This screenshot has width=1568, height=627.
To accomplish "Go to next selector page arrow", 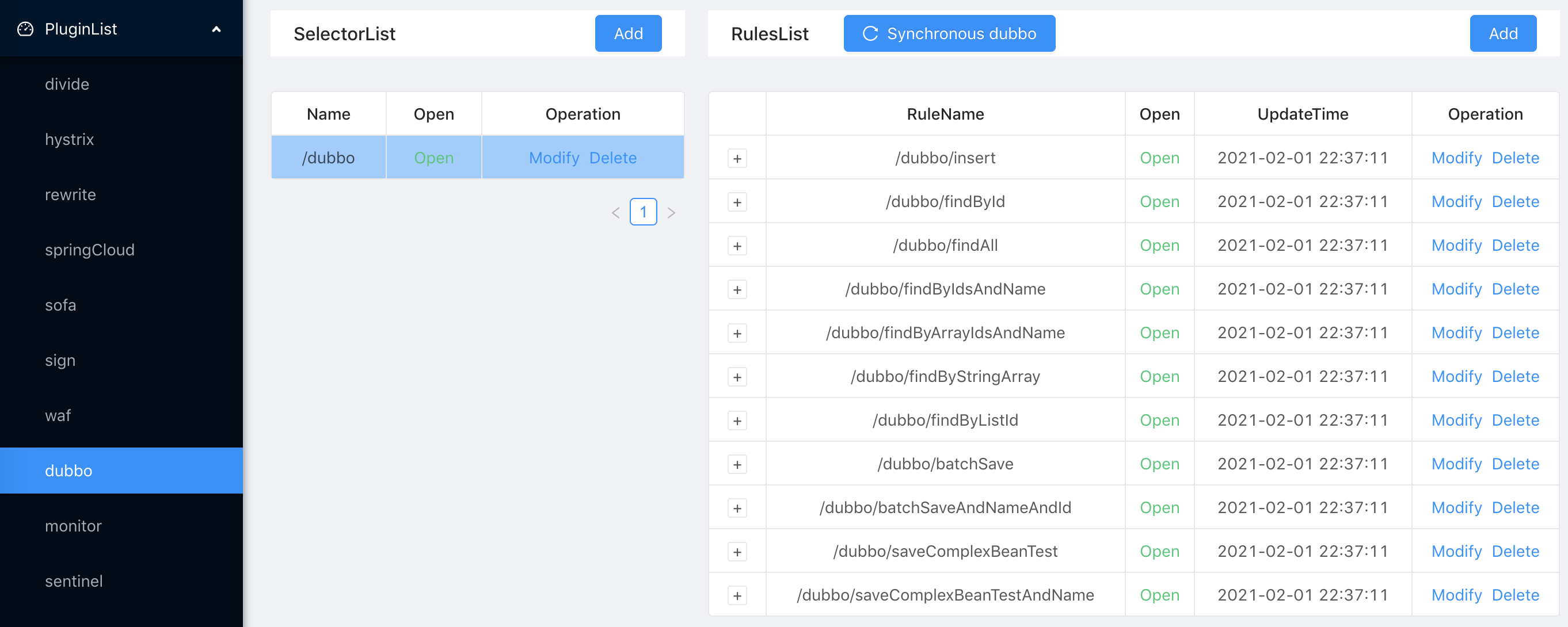I will pos(671,213).
